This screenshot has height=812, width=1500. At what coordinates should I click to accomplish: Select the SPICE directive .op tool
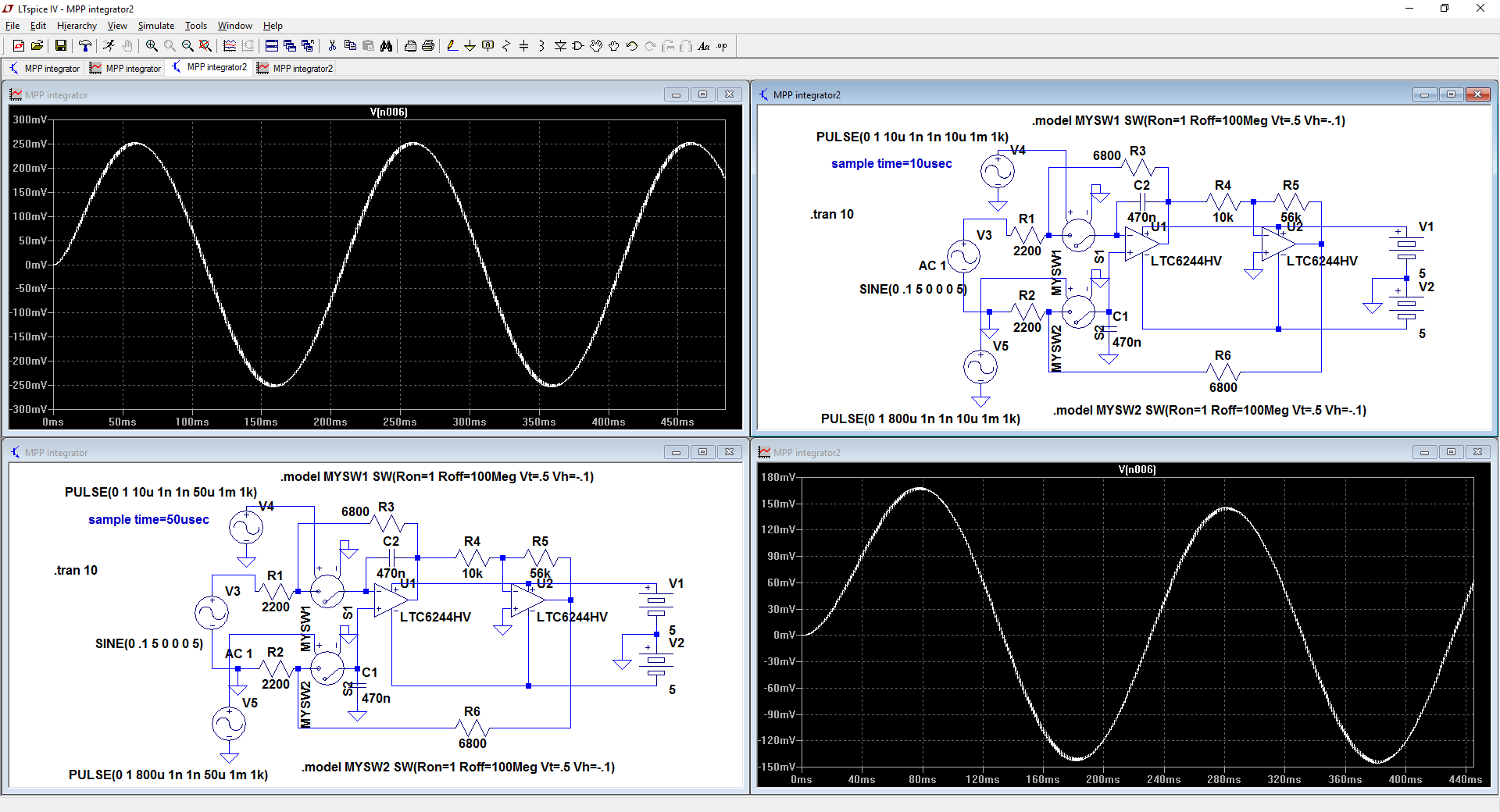[x=722, y=46]
